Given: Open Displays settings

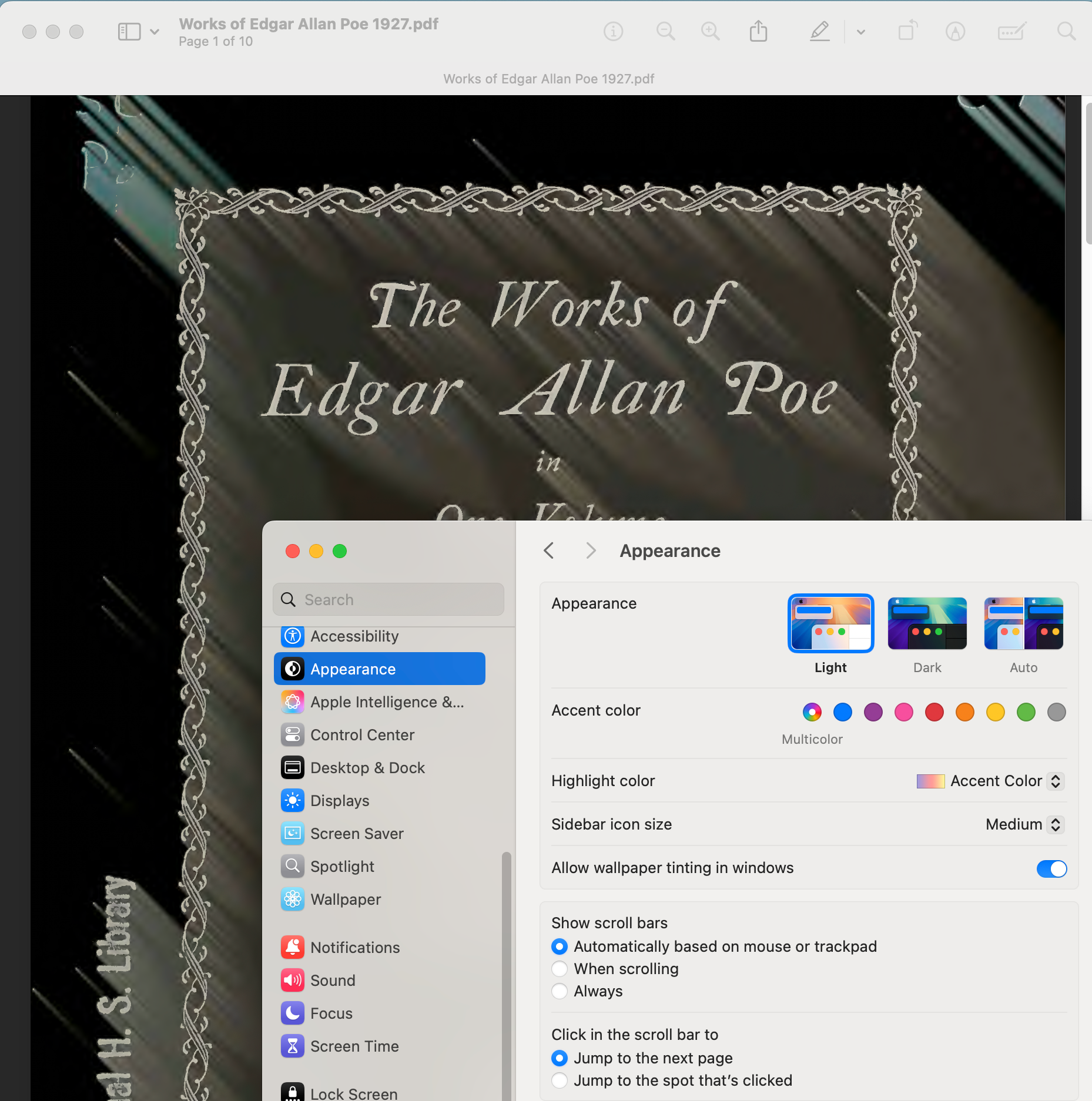Looking at the screenshot, I should click(380, 800).
